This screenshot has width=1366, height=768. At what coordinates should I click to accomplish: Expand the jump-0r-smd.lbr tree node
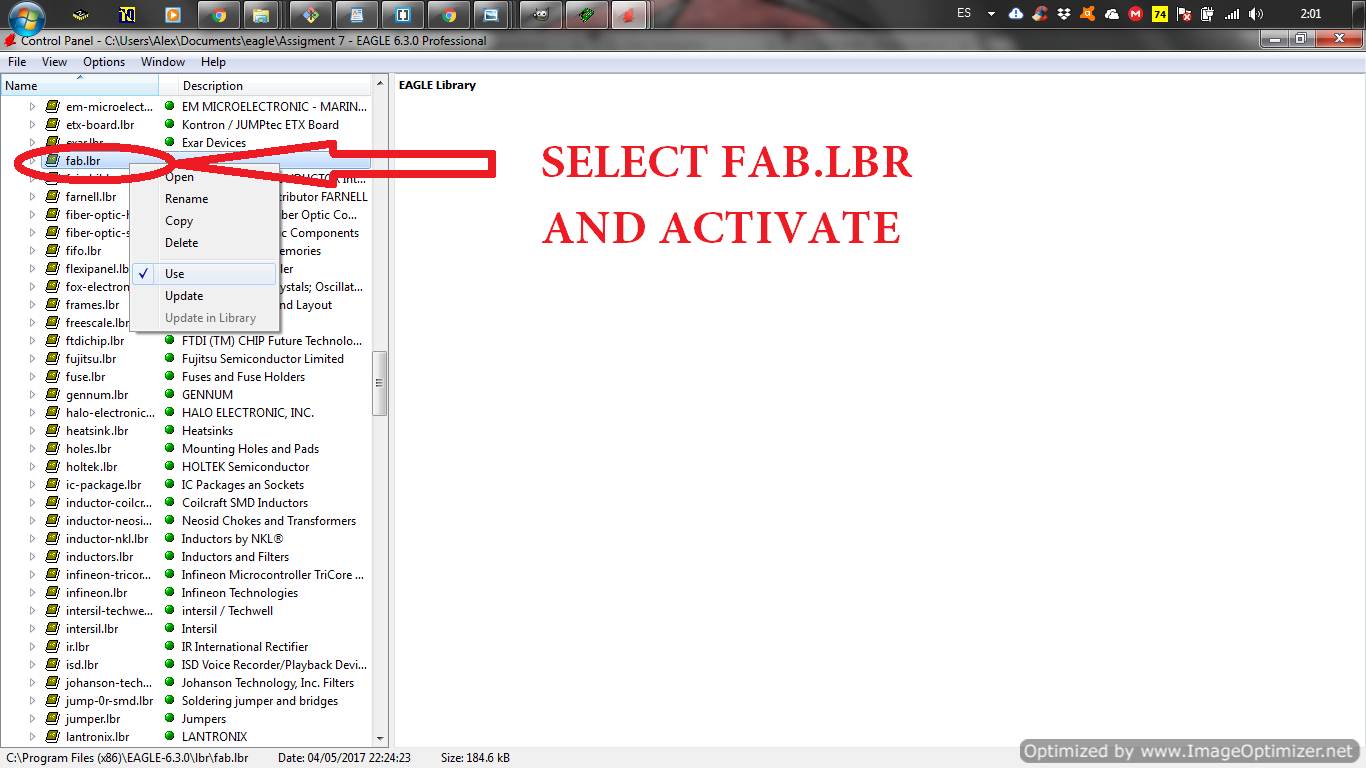pos(32,701)
